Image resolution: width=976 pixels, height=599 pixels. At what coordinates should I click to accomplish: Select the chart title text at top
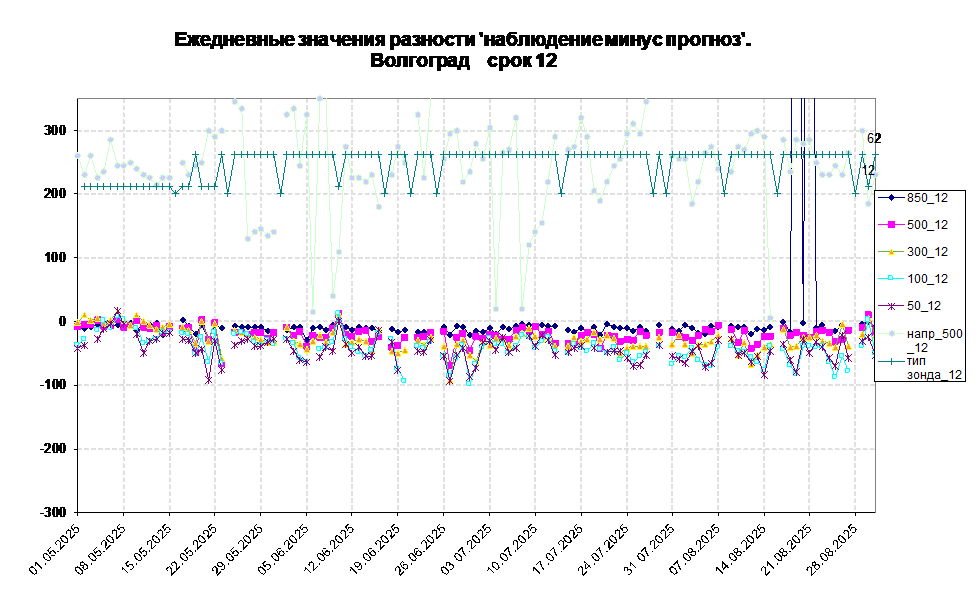[x=462, y=50]
